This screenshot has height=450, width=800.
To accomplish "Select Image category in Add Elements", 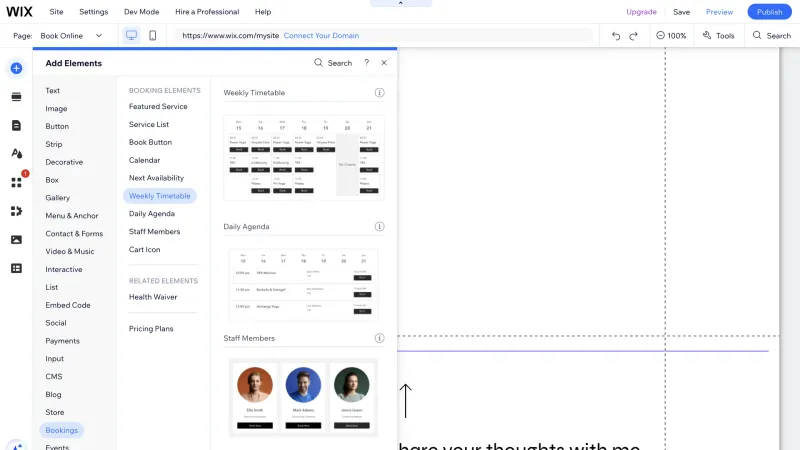I will click(x=56, y=108).
